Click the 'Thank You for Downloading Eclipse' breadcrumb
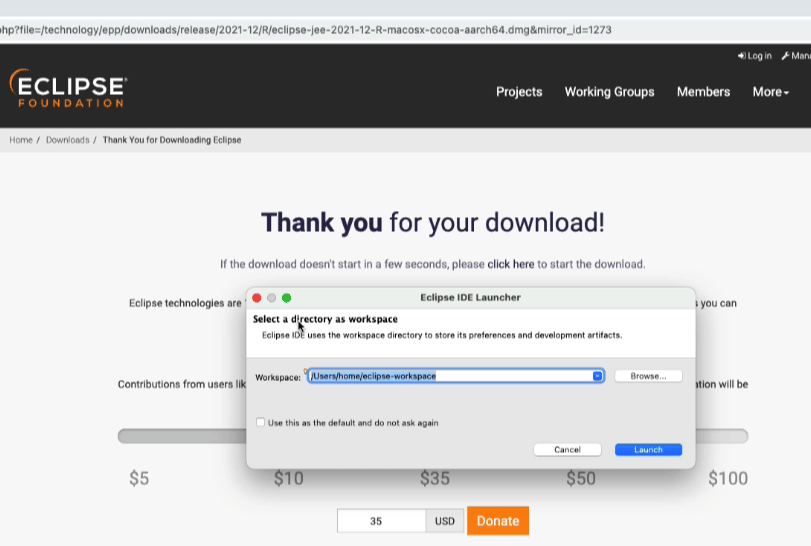The image size is (811, 546). pos(172,140)
